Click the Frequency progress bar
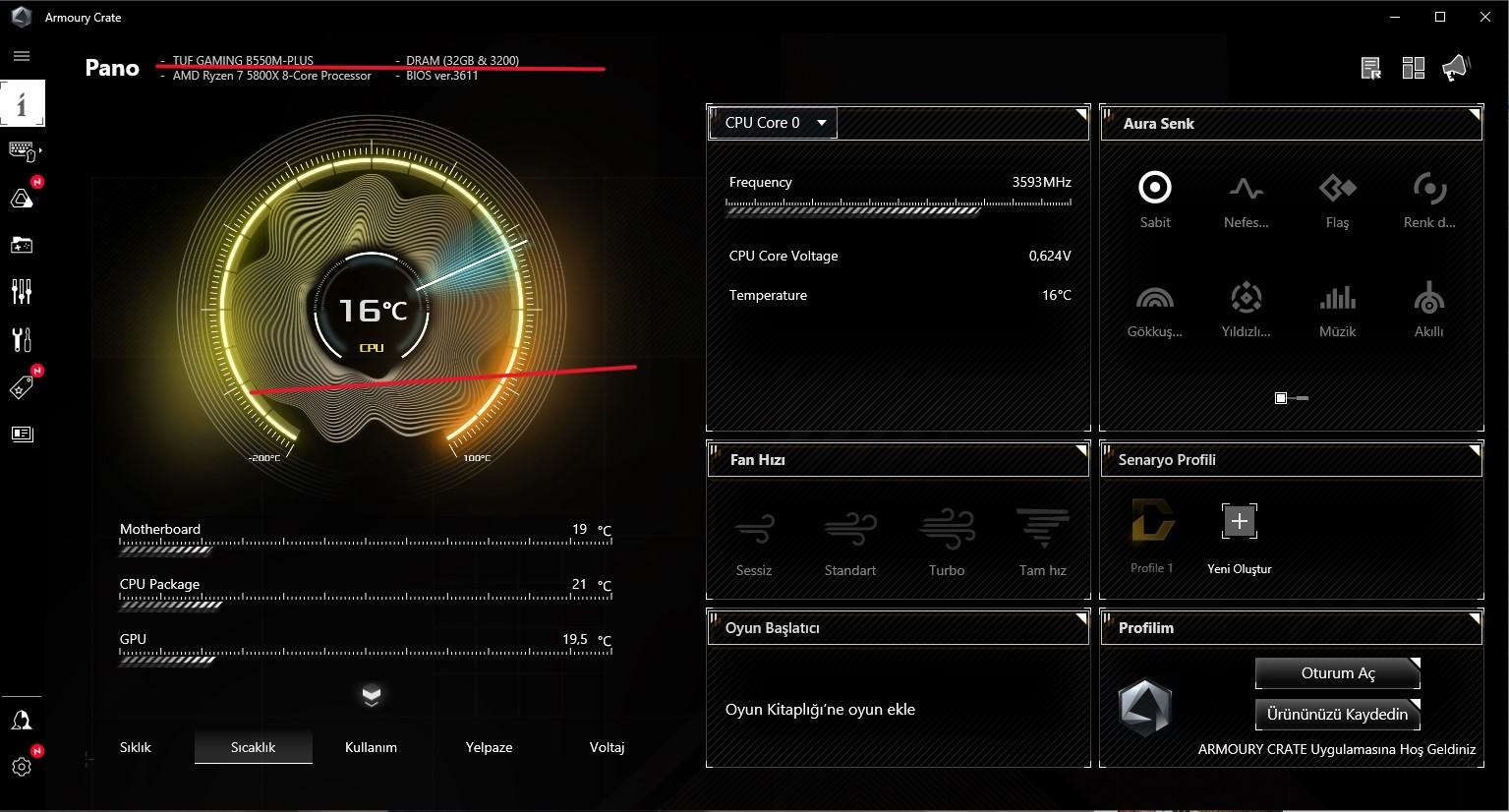1509x812 pixels. pos(899,207)
